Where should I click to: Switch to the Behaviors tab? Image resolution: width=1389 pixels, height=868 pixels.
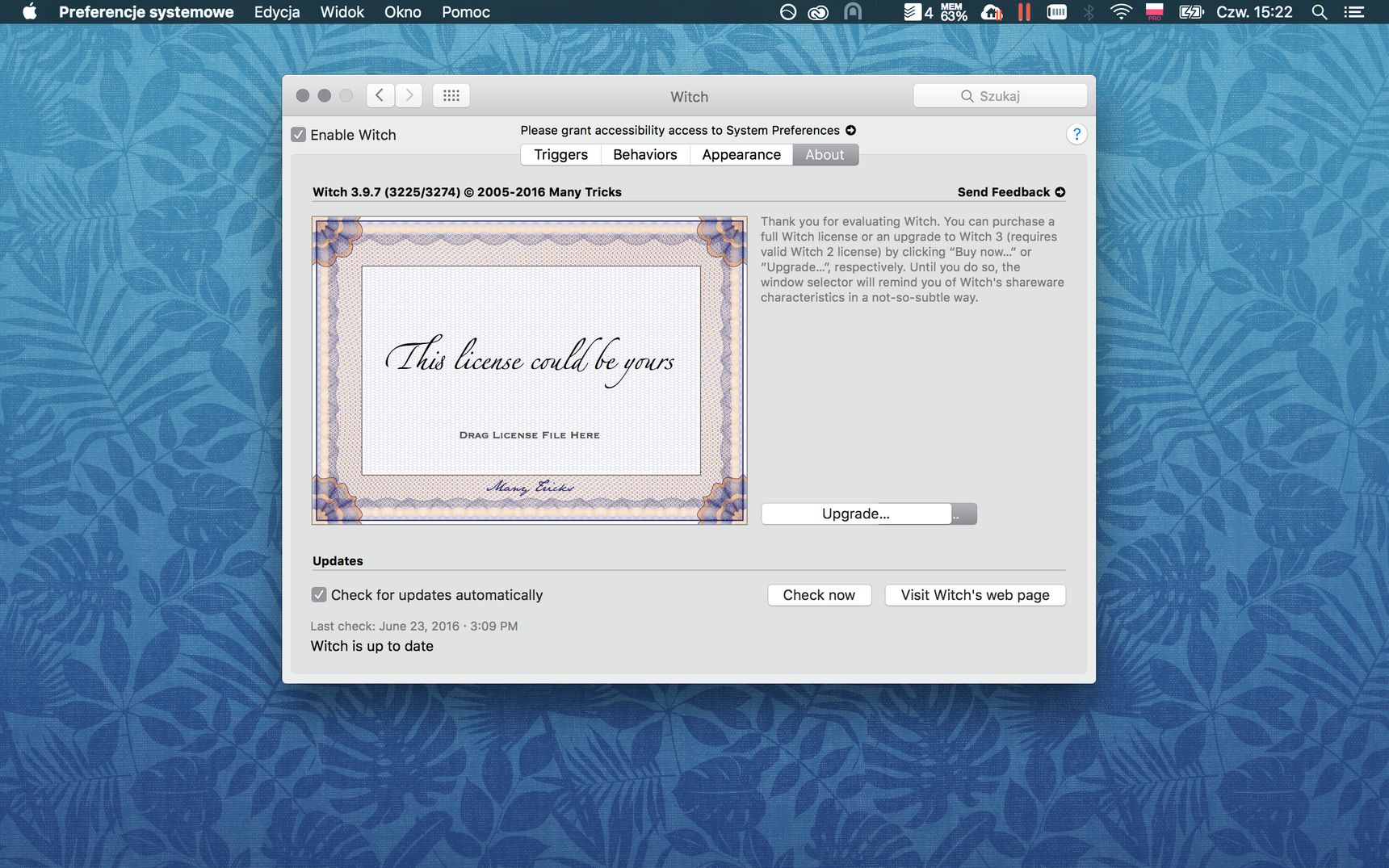click(x=645, y=155)
